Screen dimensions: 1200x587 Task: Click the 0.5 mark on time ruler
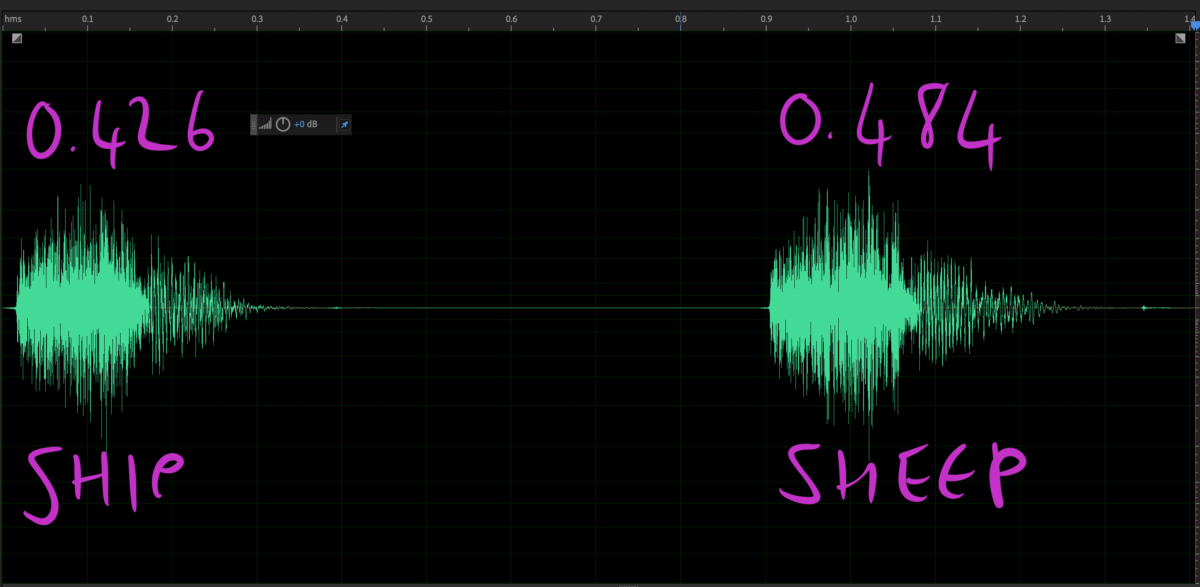[427, 19]
